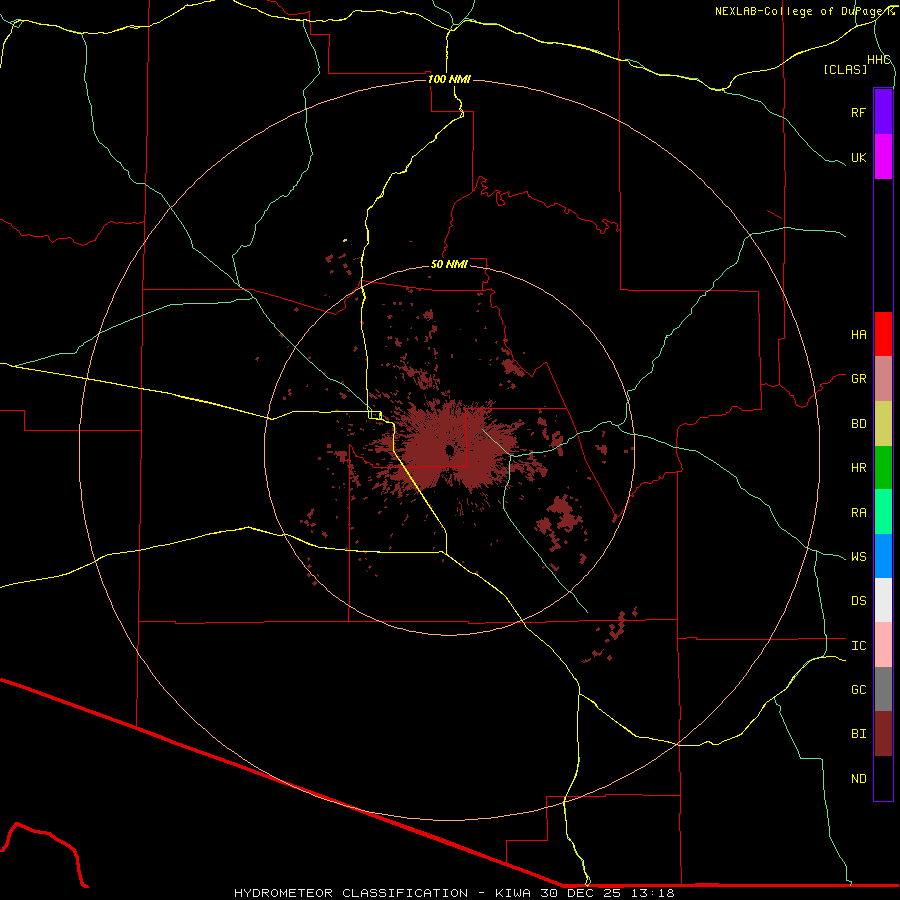Select the GR legend color block

883,379
